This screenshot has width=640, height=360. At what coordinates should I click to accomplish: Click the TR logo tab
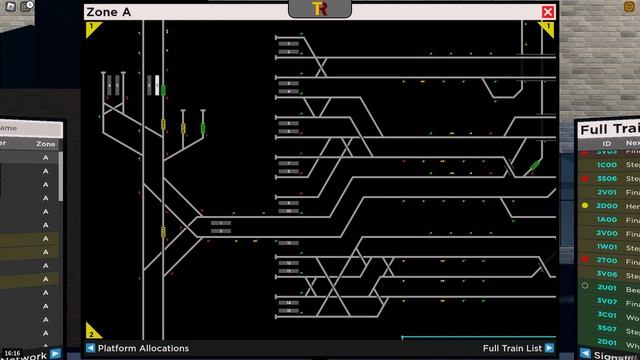coord(320,9)
